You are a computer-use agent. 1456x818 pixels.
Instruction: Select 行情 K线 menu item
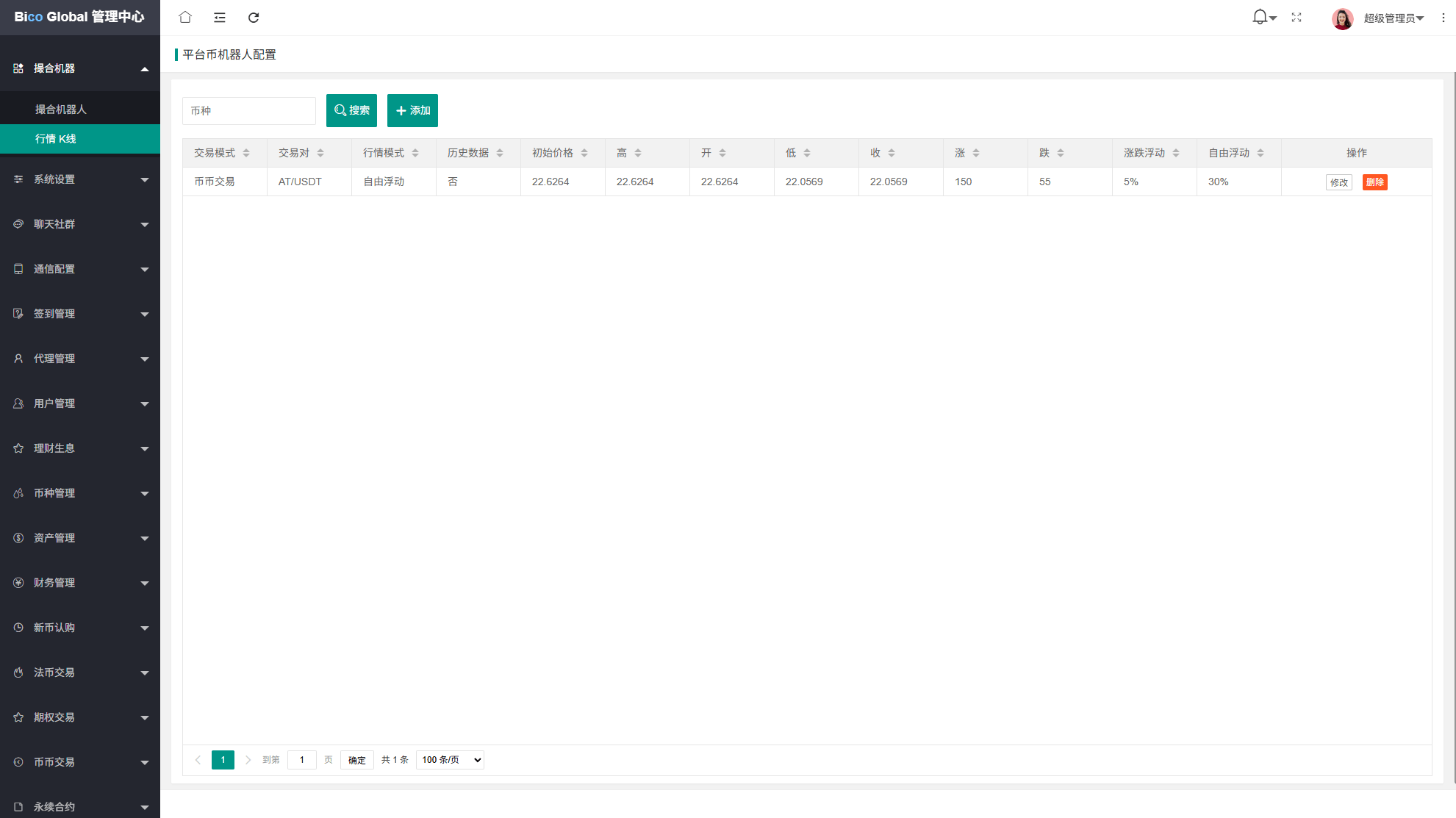tap(56, 139)
